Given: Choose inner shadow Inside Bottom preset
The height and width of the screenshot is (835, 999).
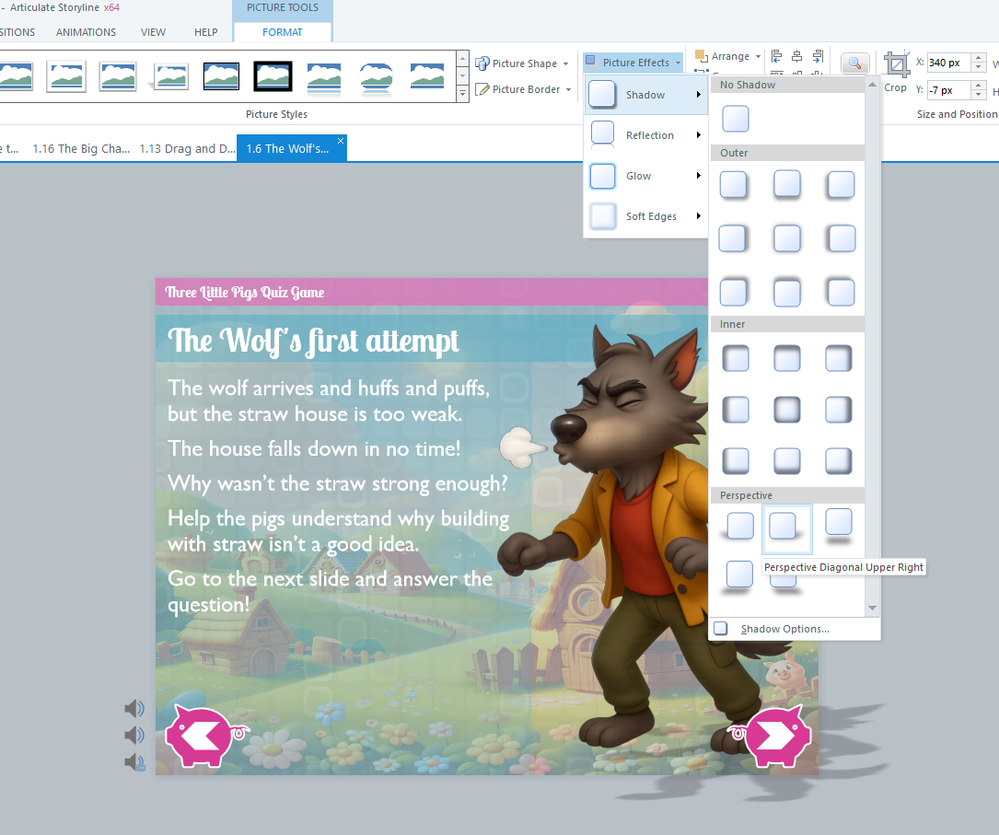Looking at the screenshot, I should pyautogui.click(x=787, y=460).
